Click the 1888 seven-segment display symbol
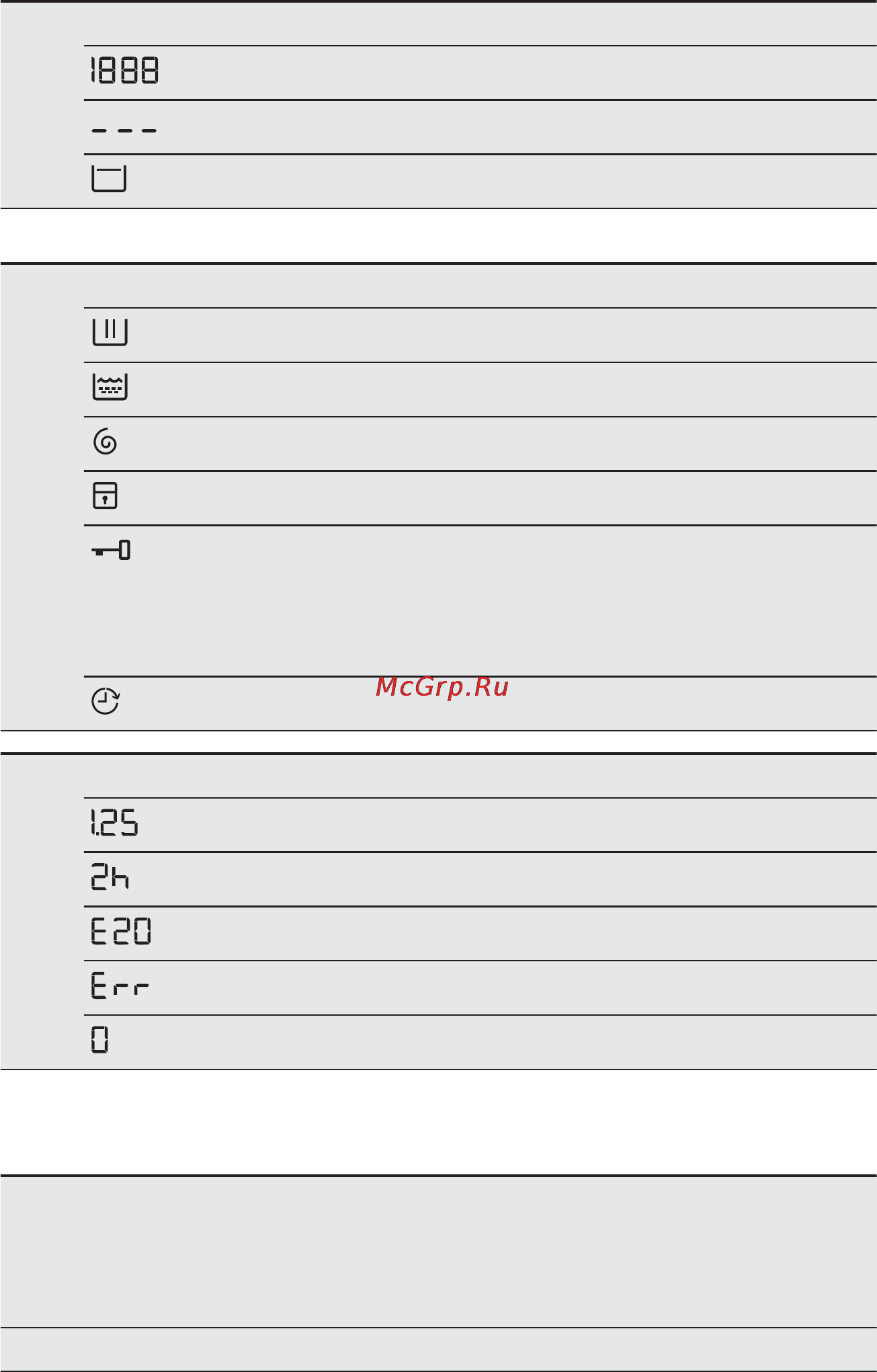 [x=124, y=71]
